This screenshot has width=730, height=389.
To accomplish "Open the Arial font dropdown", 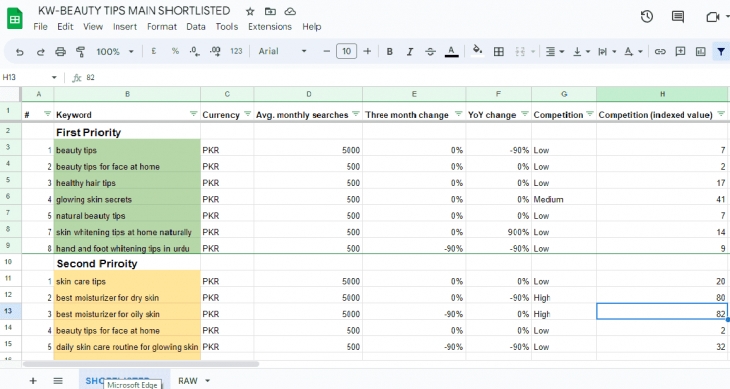I will click(x=283, y=51).
